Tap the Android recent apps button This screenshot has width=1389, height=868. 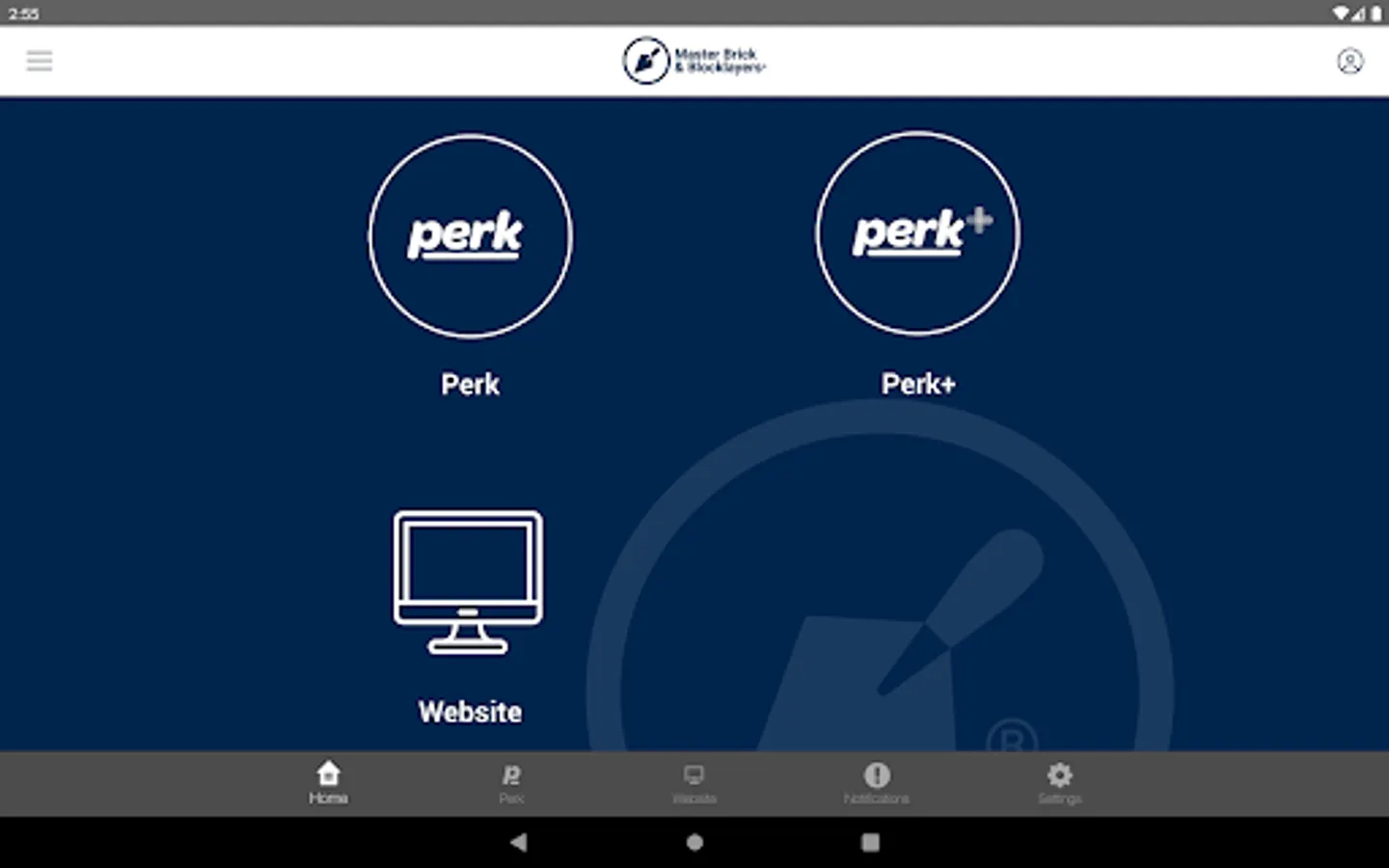pyautogui.click(x=870, y=842)
